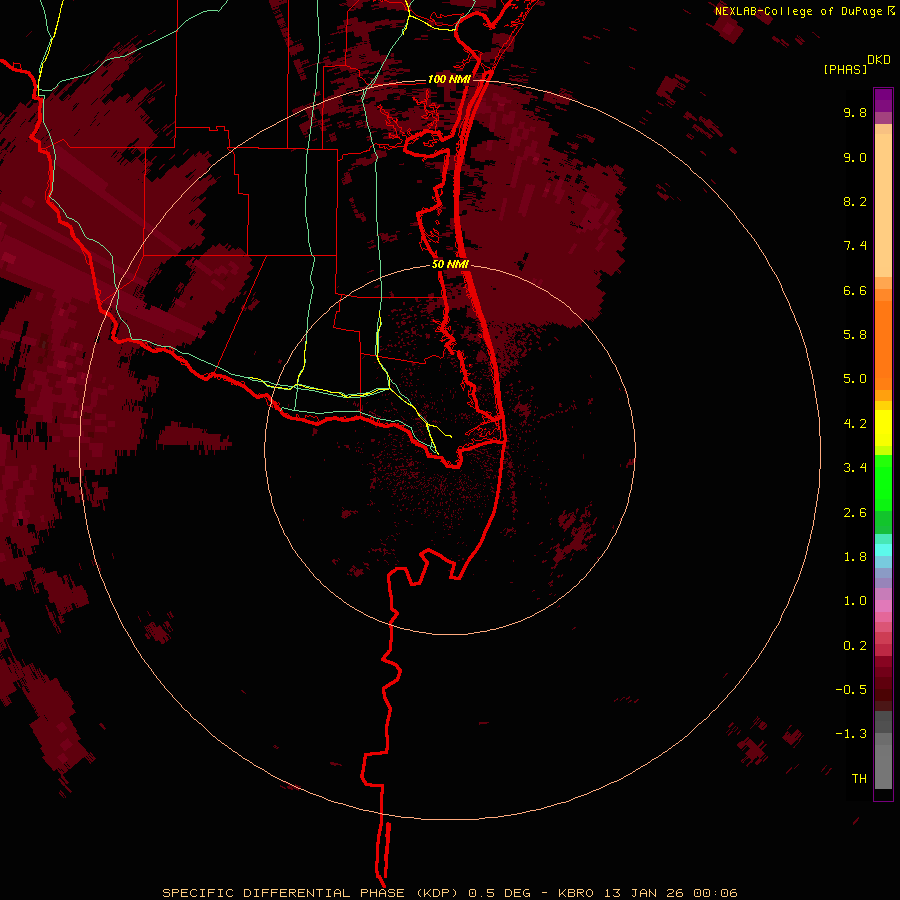Click the bright green color bar segment
Image resolution: width=900 pixels, height=900 pixels.
pyautogui.click(x=883, y=485)
